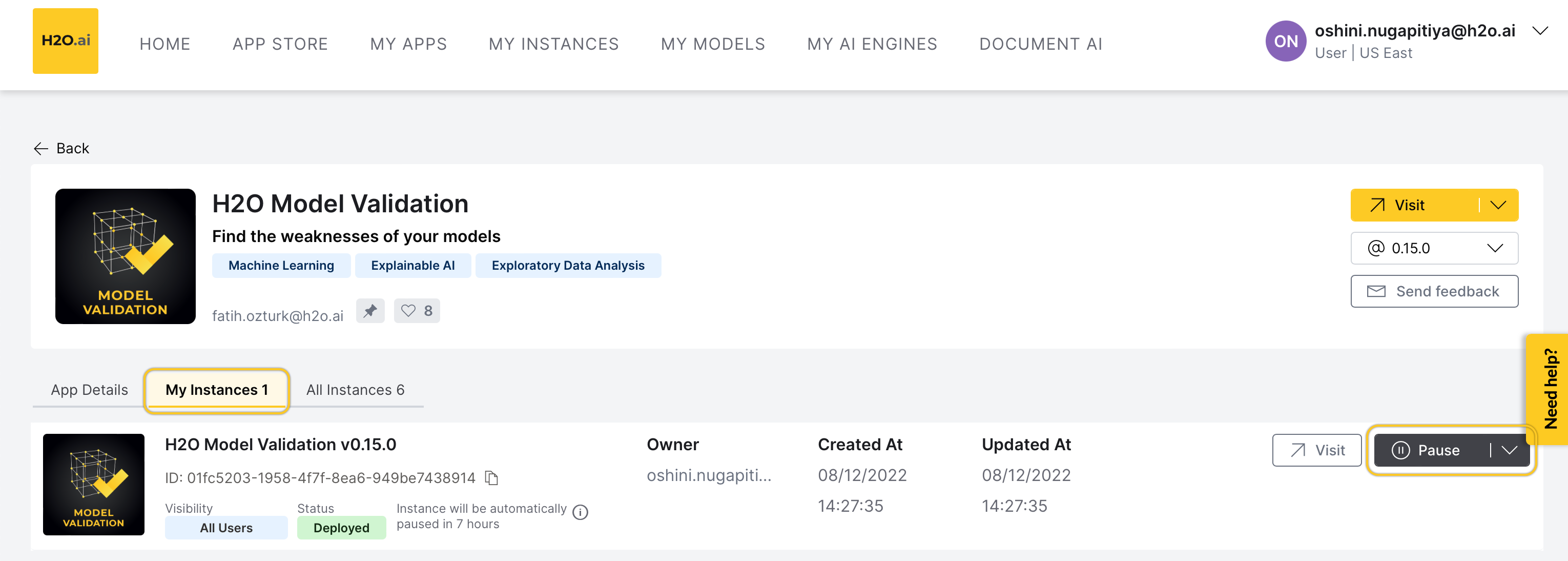Open the 0.15.0 version dropdown

click(x=1433, y=249)
